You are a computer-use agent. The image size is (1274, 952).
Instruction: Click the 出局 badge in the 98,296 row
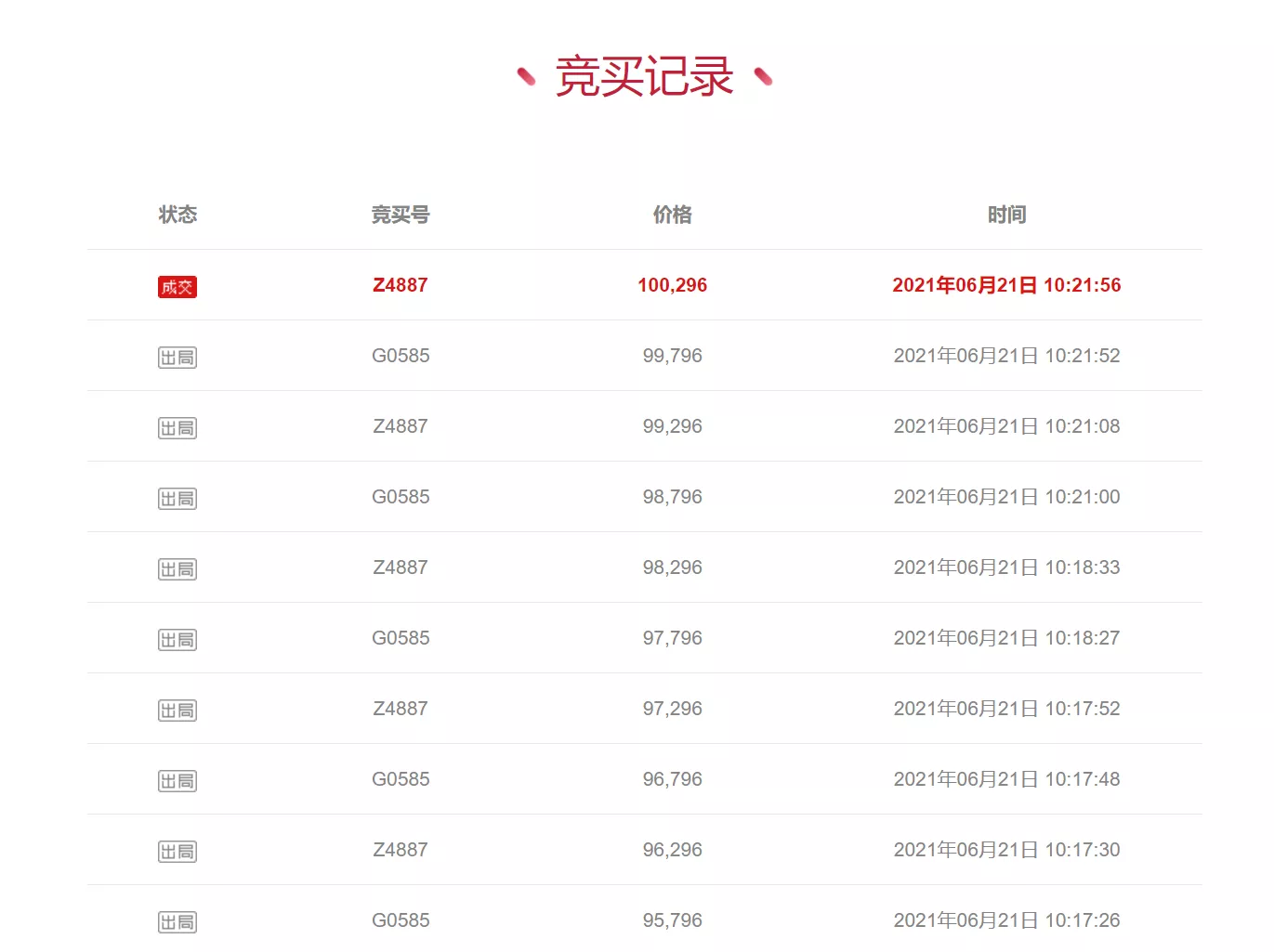pos(177,569)
